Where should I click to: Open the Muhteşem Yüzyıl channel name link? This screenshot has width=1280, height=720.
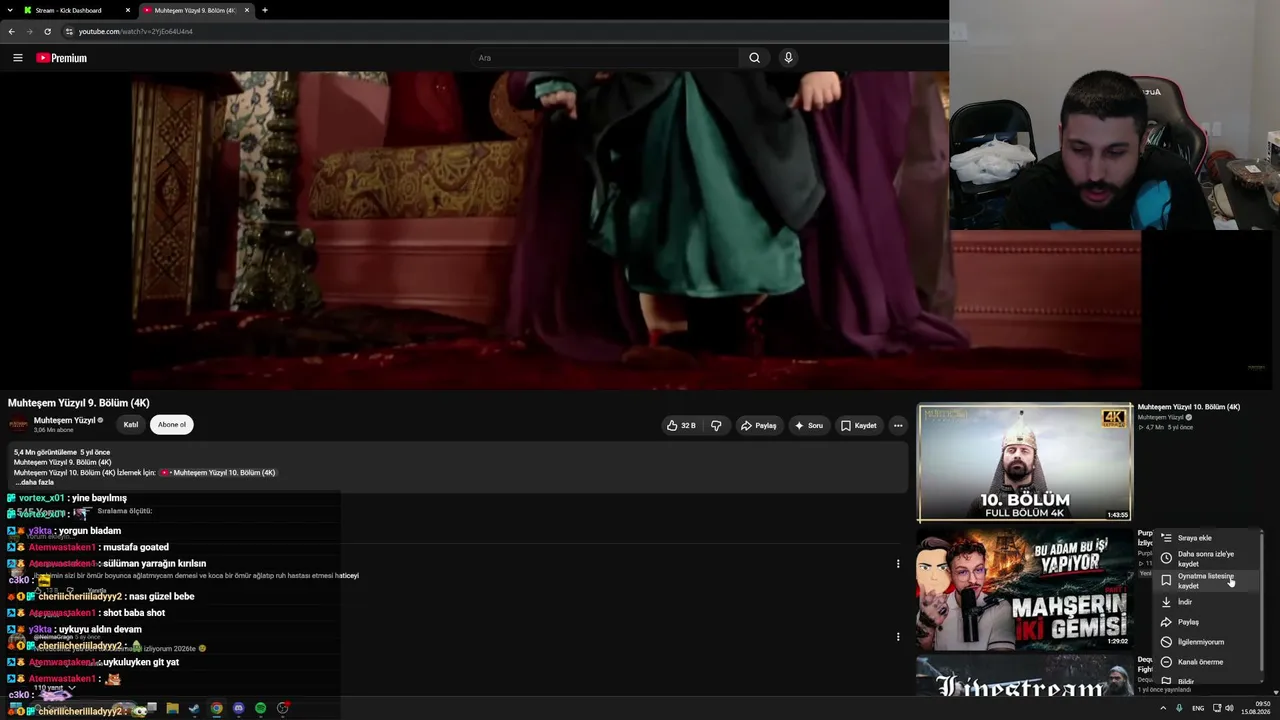click(65, 420)
